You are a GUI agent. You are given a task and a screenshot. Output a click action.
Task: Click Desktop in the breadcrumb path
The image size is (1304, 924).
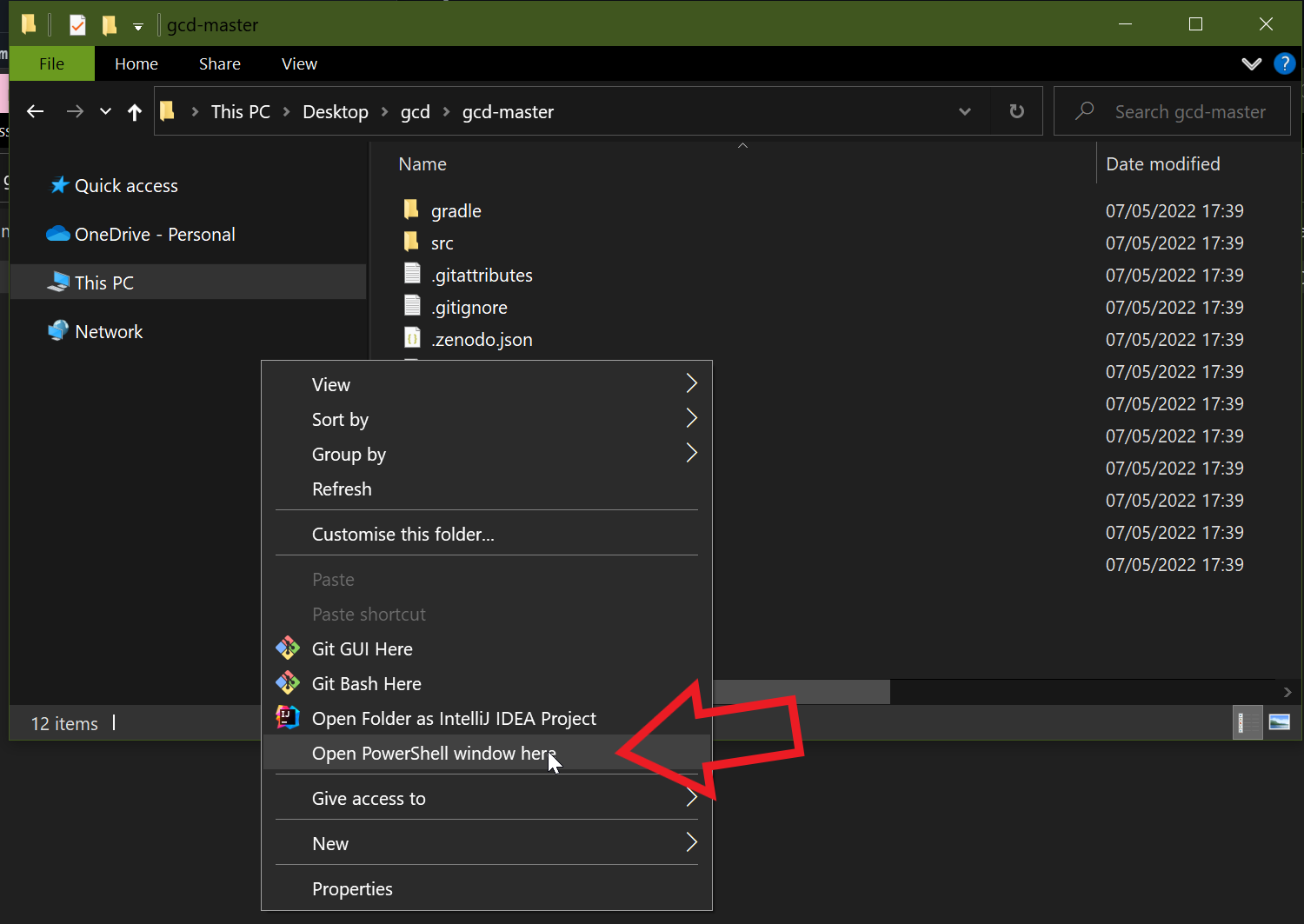coord(336,111)
